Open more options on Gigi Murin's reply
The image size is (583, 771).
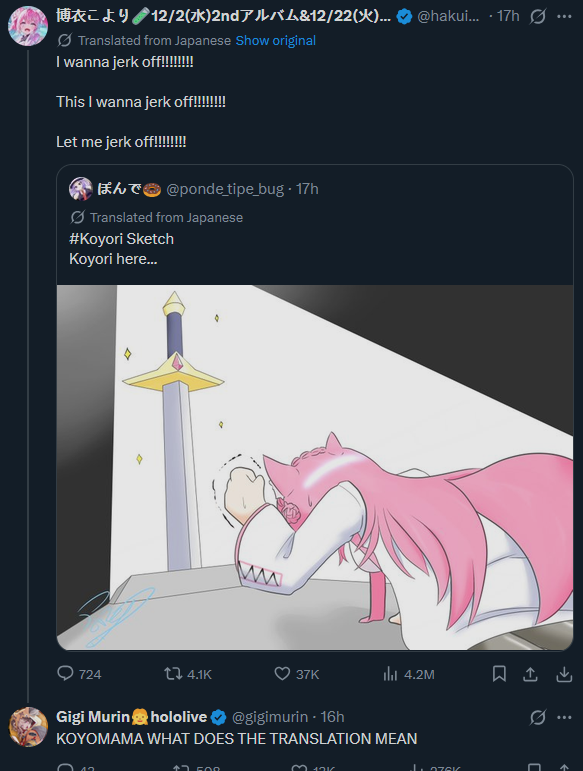point(564,717)
